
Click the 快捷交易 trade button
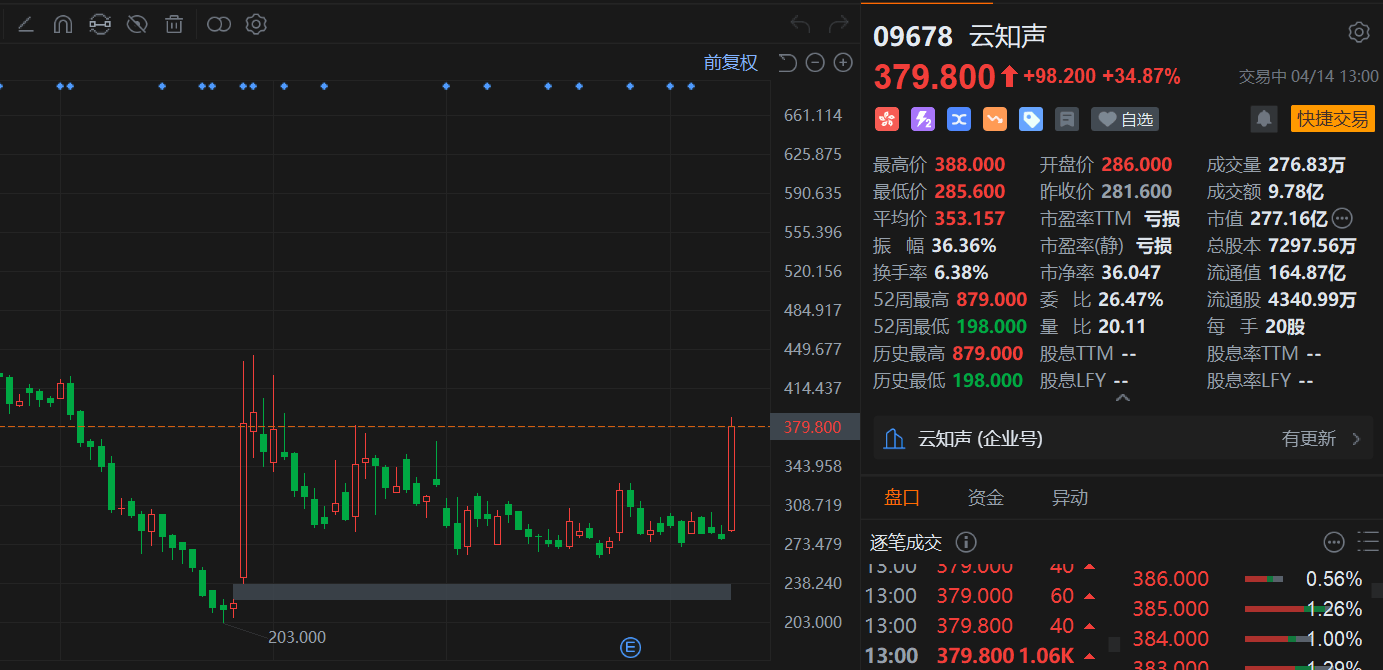1332,118
